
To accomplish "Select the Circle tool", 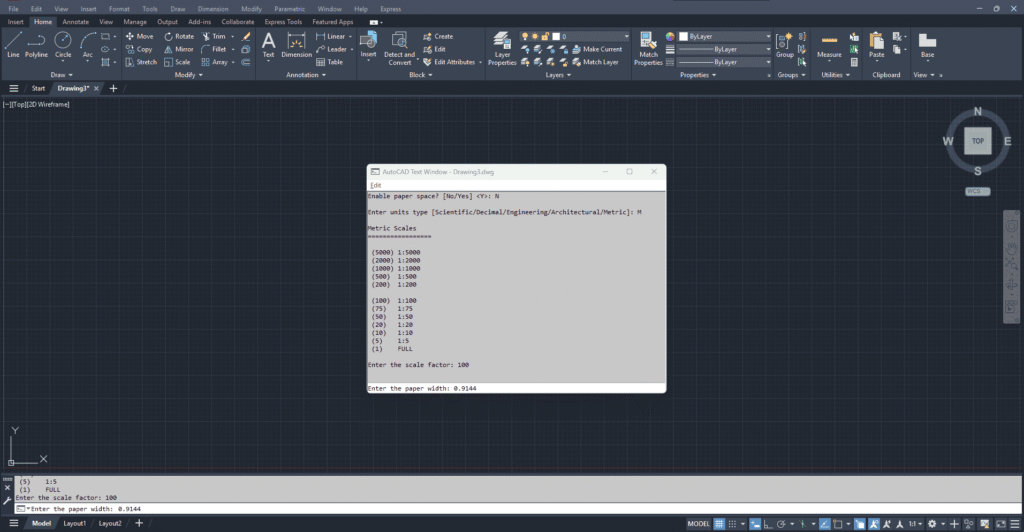I will (63, 44).
